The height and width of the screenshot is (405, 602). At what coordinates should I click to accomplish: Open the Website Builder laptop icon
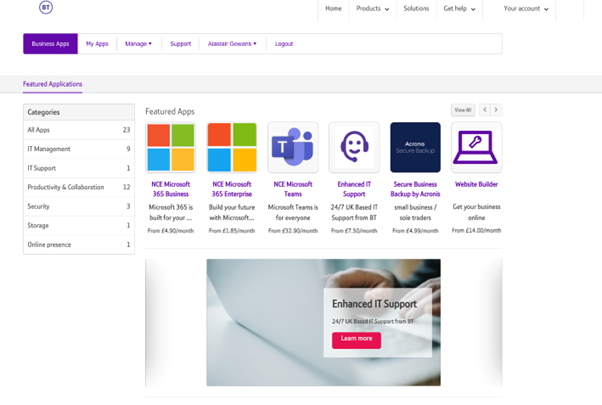click(476, 147)
